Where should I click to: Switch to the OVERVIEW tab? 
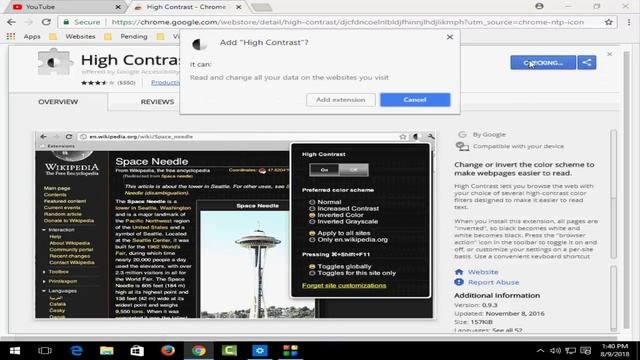pyautogui.click(x=58, y=102)
